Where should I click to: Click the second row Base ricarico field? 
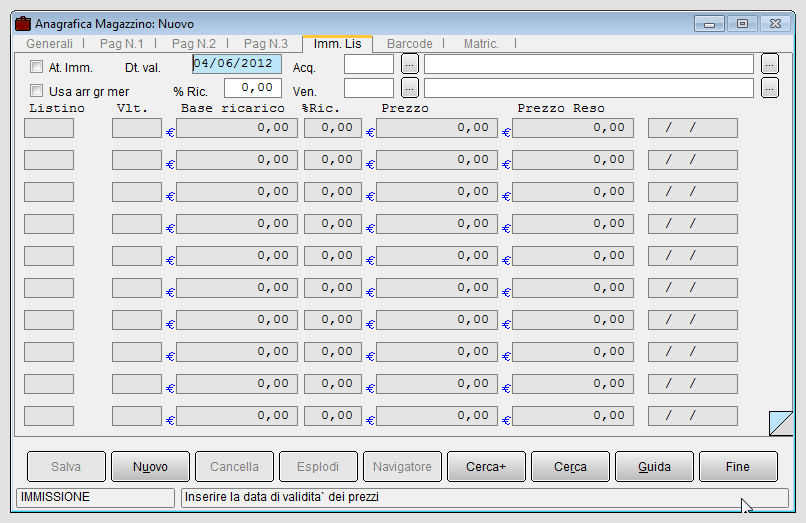click(237, 160)
